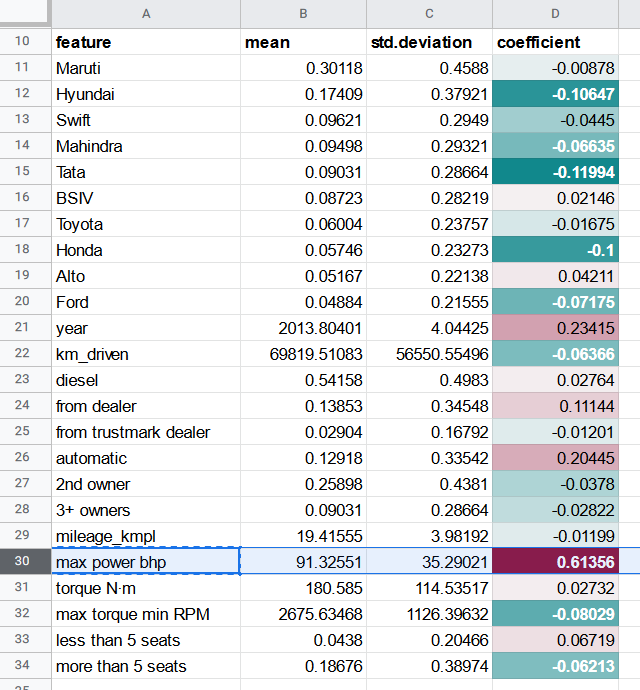This screenshot has height=690, width=640.
Task: Select the 'Honda' cell
Action: click(x=146, y=250)
